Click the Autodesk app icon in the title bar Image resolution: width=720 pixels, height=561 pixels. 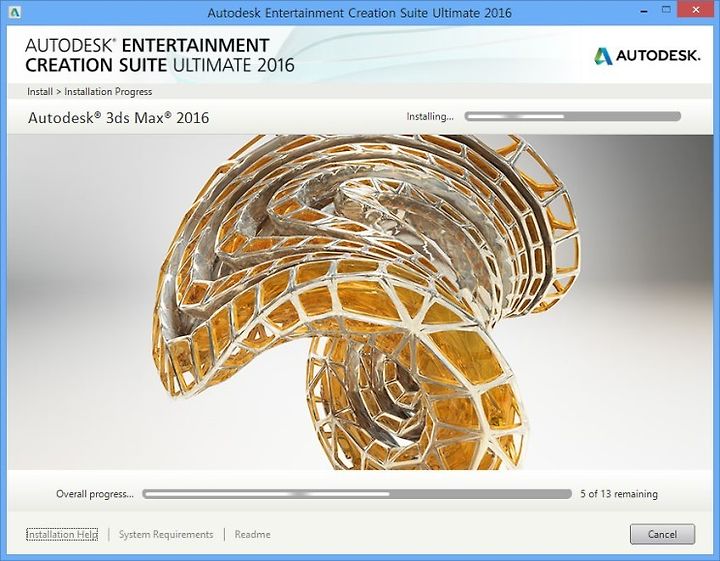pos(14,12)
